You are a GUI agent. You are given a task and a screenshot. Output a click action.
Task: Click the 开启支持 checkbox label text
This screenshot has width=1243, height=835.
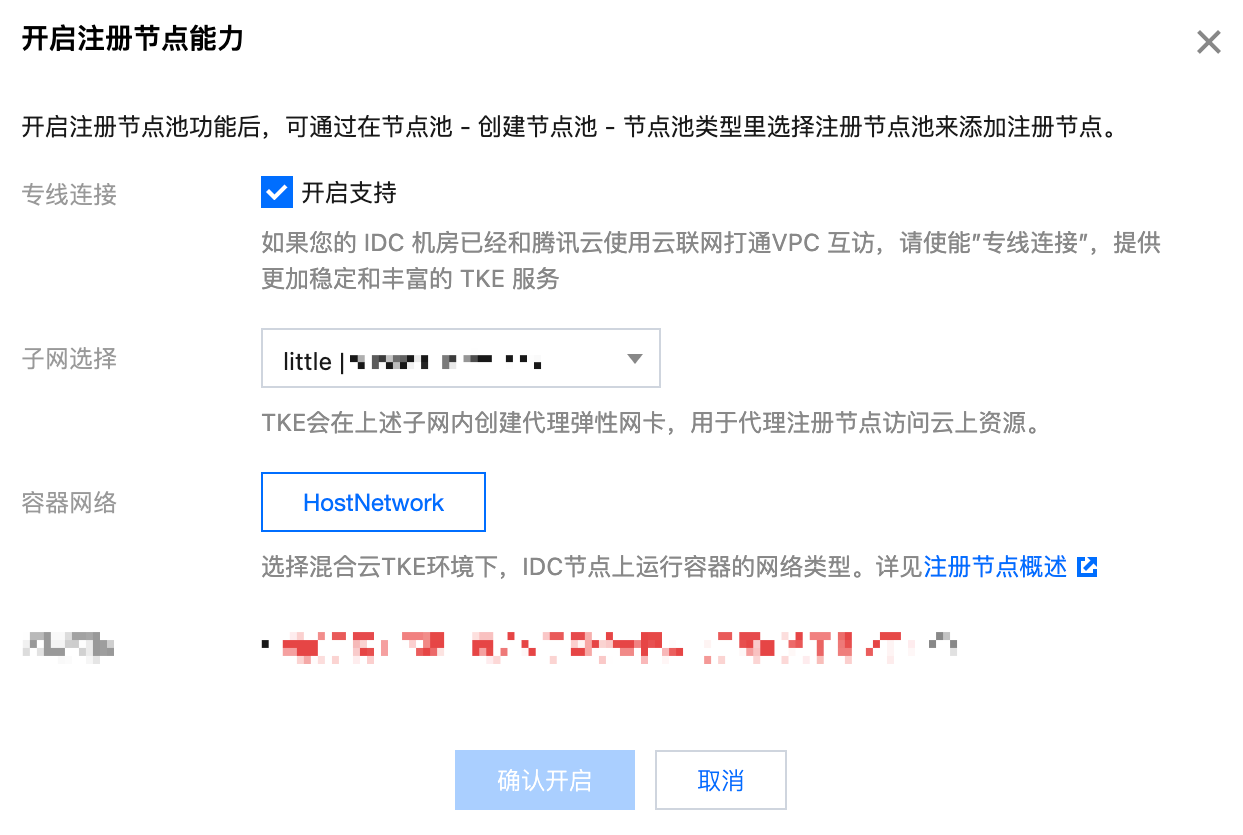click(349, 193)
